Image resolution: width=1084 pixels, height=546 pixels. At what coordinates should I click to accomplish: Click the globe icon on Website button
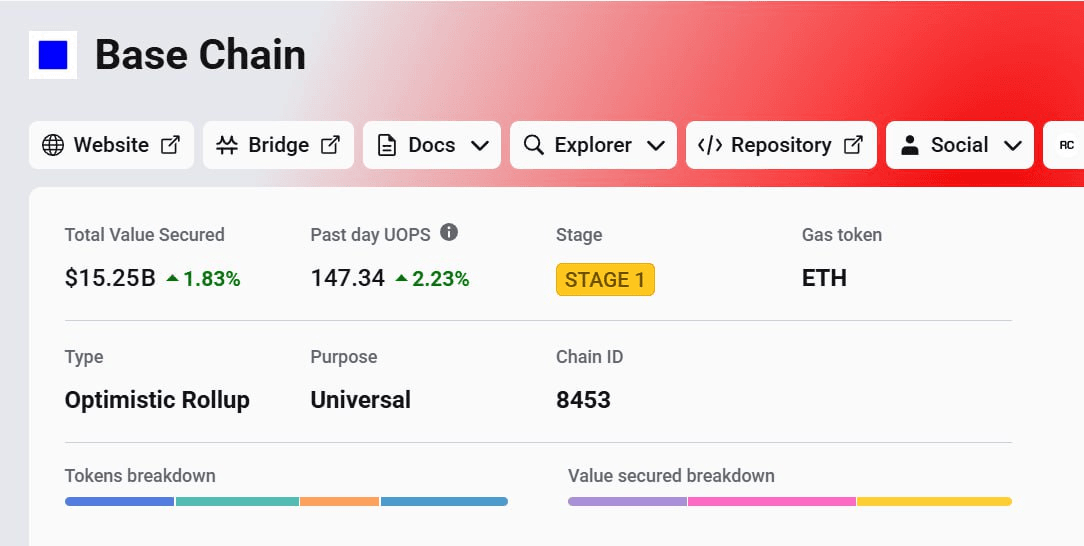[x=53, y=145]
